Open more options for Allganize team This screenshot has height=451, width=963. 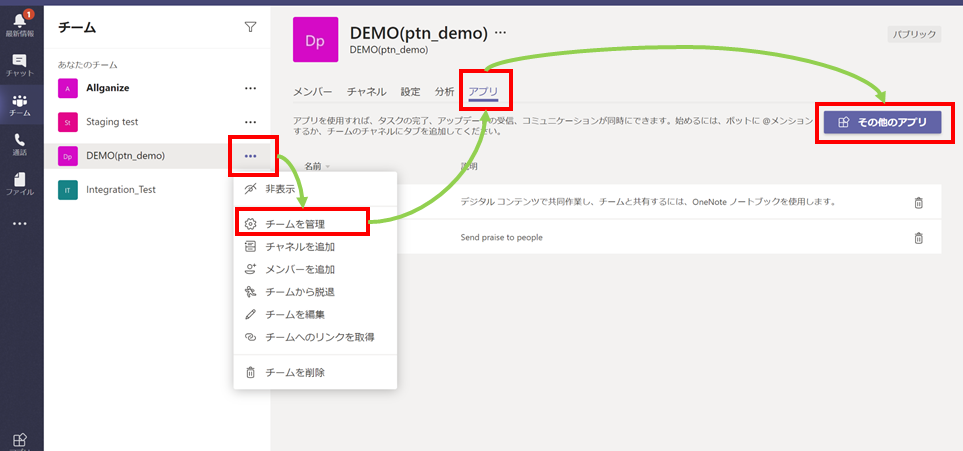(250, 88)
